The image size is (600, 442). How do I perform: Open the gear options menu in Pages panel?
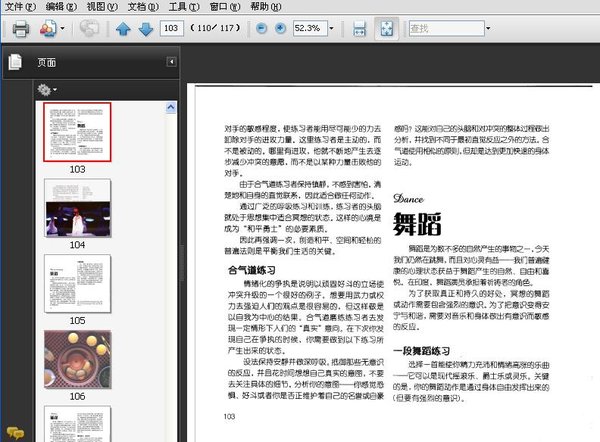click(x=46, y=90)
